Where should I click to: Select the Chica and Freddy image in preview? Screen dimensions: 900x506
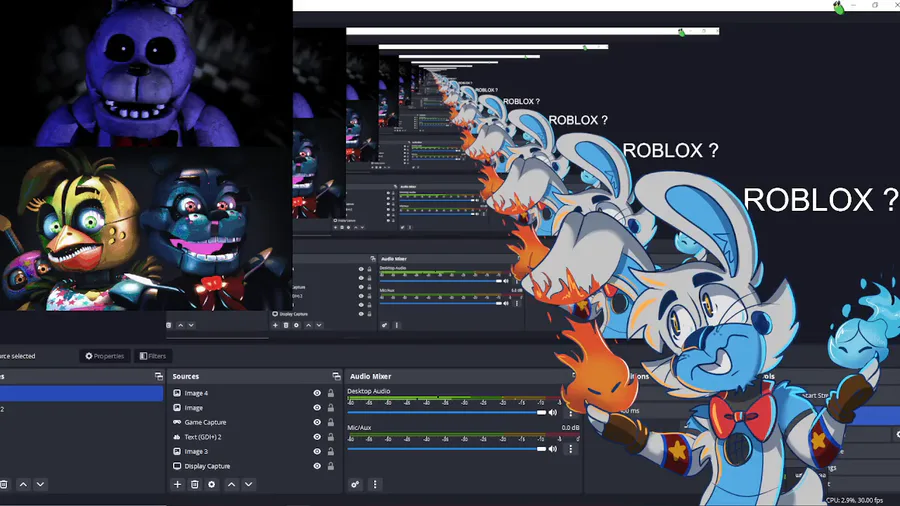coord(146,228)
